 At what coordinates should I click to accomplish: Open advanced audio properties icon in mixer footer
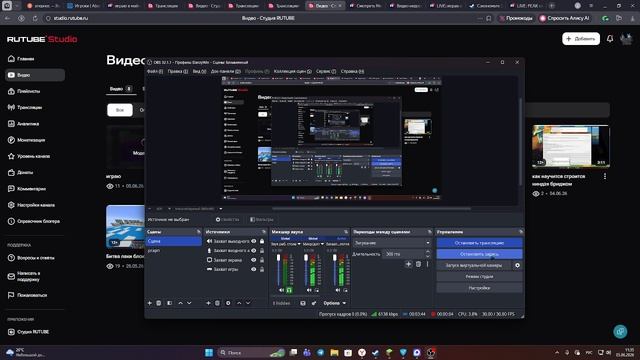click(x=313, y=303)
